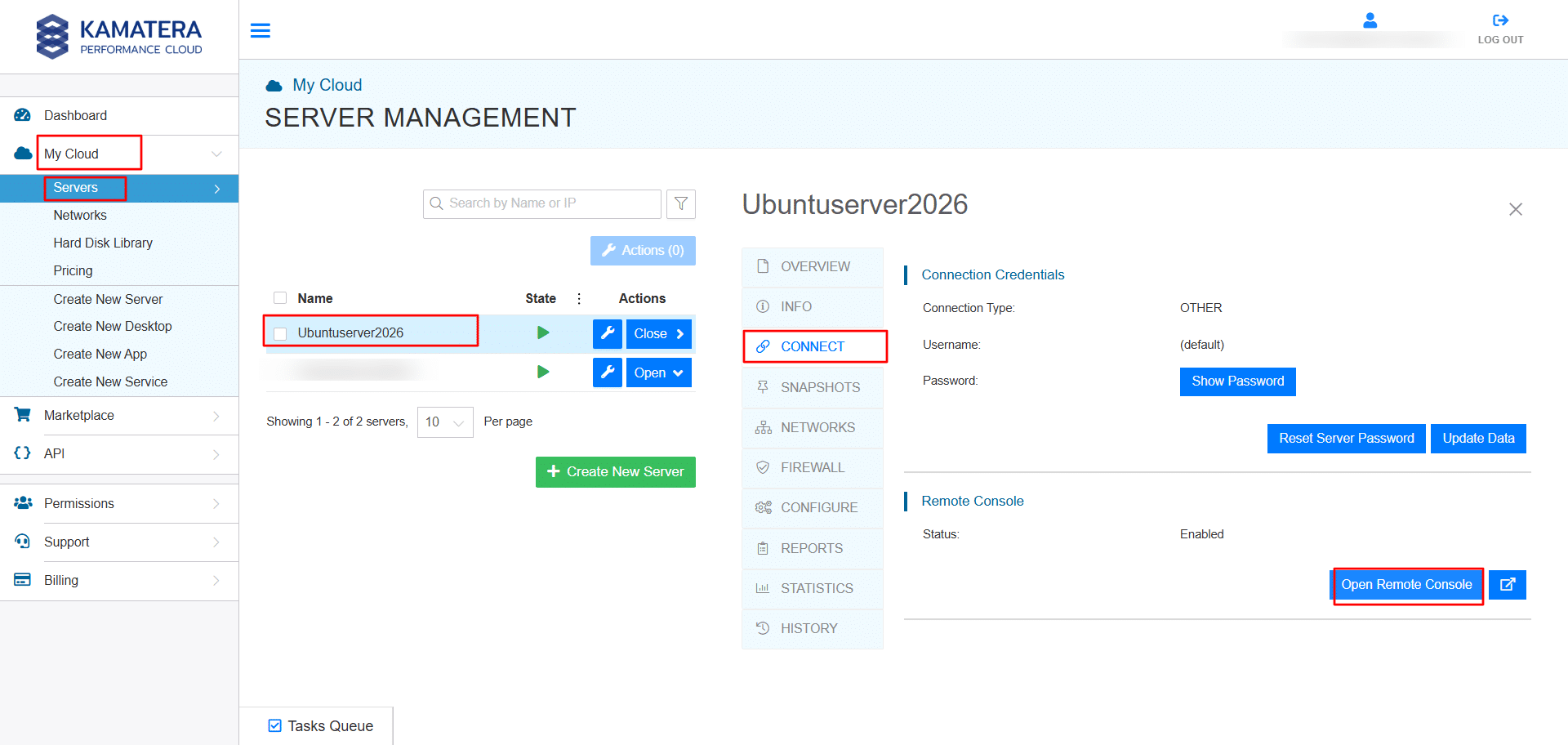
Task: Select the CONNECT tab
Action: [813, 346]
